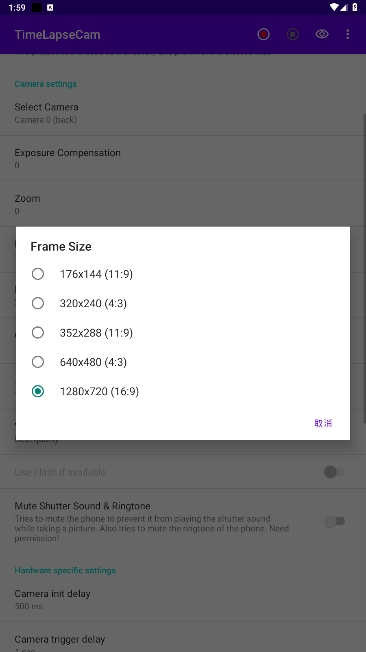
Task: Pick the 640x480 (4:3) frame size
Action: pyautogui.click(x=183, y=362)
